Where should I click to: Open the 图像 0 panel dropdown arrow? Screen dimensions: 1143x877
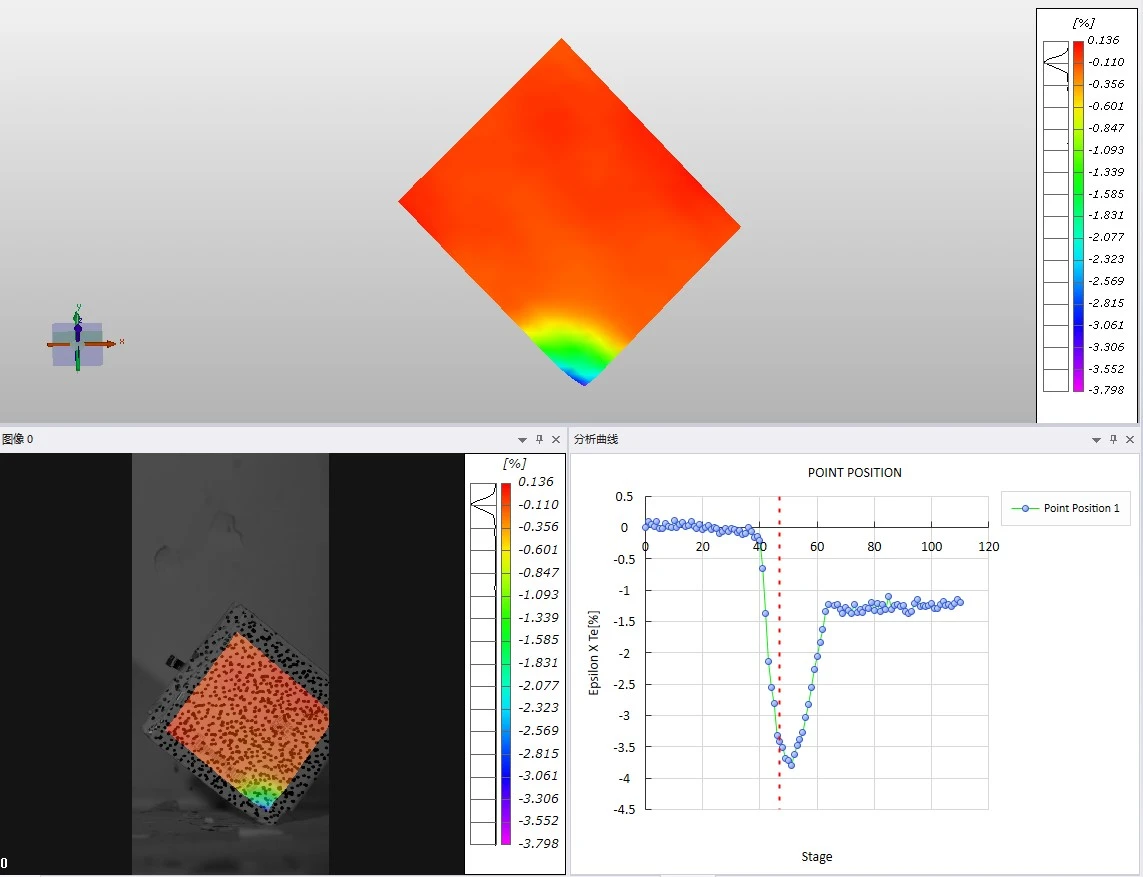pos(522,440)
